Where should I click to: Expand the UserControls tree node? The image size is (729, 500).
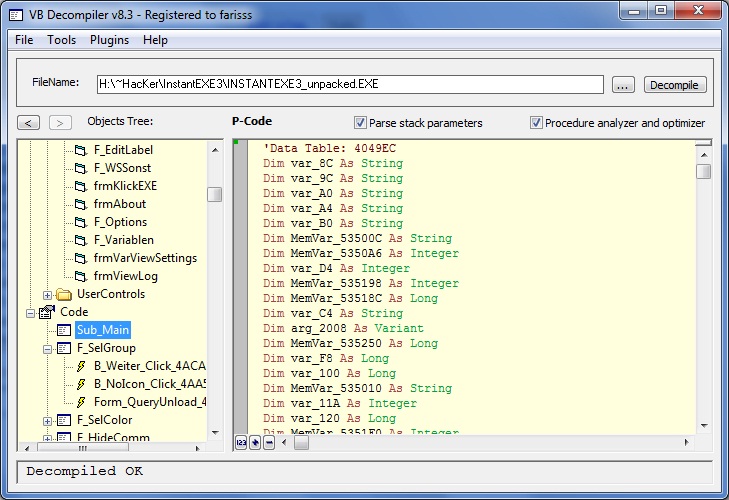click(x=47, y=294)
